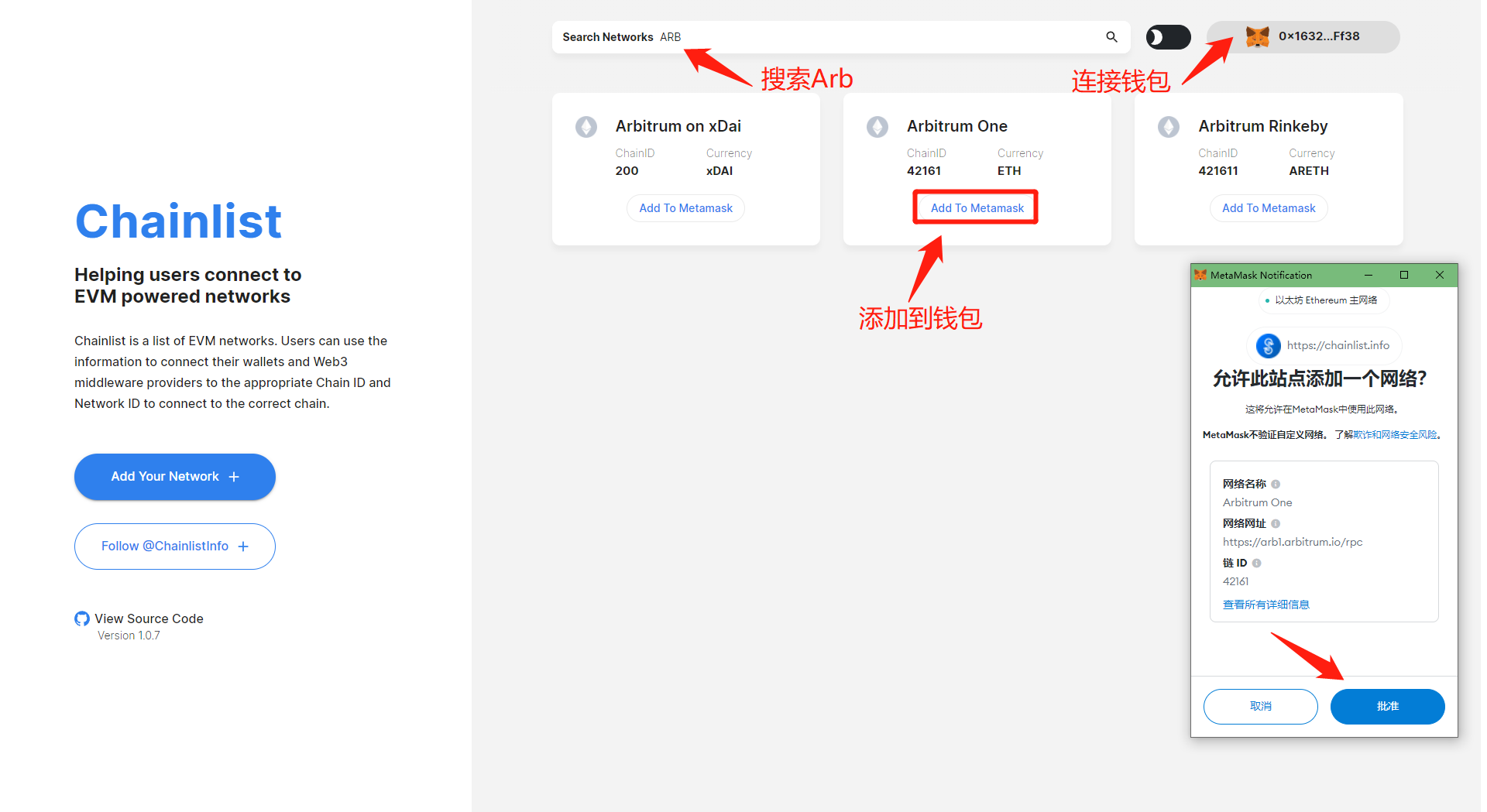The height and width of the screenshot is (812, 1487).
Task: Click Arbitrum Rinkeby card title
Action: point(1263,126)
